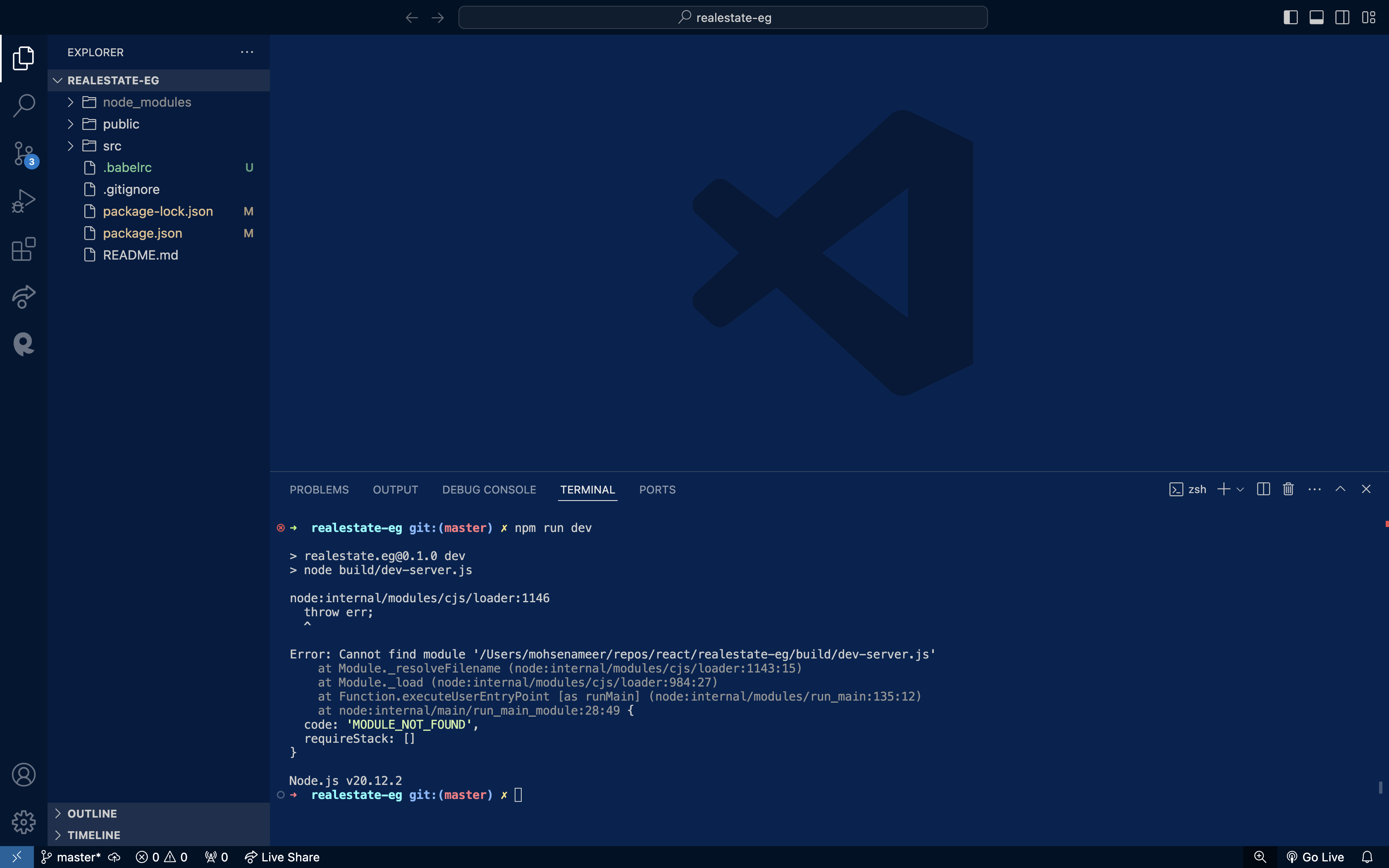This screenshot has height=868, width=1389.
Task: Switch to the PORTS tab
Action: pos(657,490)
